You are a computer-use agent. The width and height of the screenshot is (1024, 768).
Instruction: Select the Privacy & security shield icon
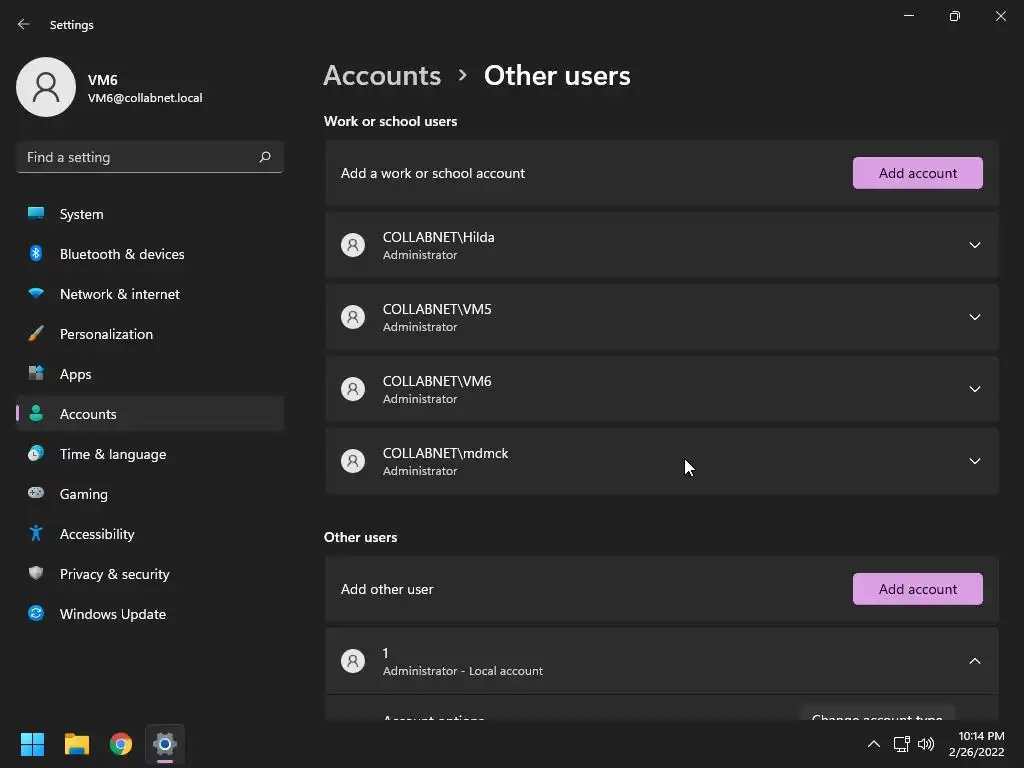click(36, 574)
